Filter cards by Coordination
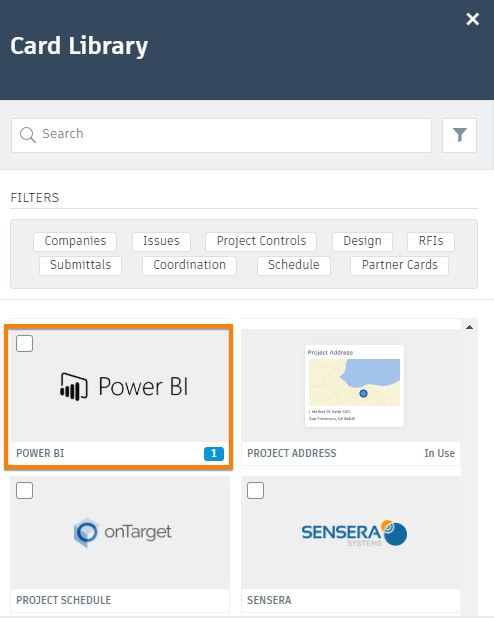494x618 pixels. [x=189, y=265]
